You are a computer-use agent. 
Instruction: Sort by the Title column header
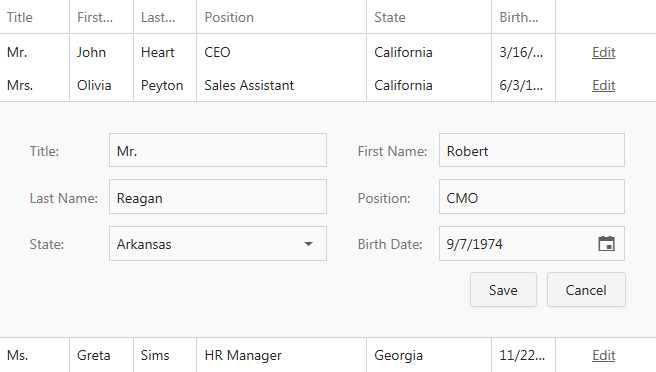35,17
